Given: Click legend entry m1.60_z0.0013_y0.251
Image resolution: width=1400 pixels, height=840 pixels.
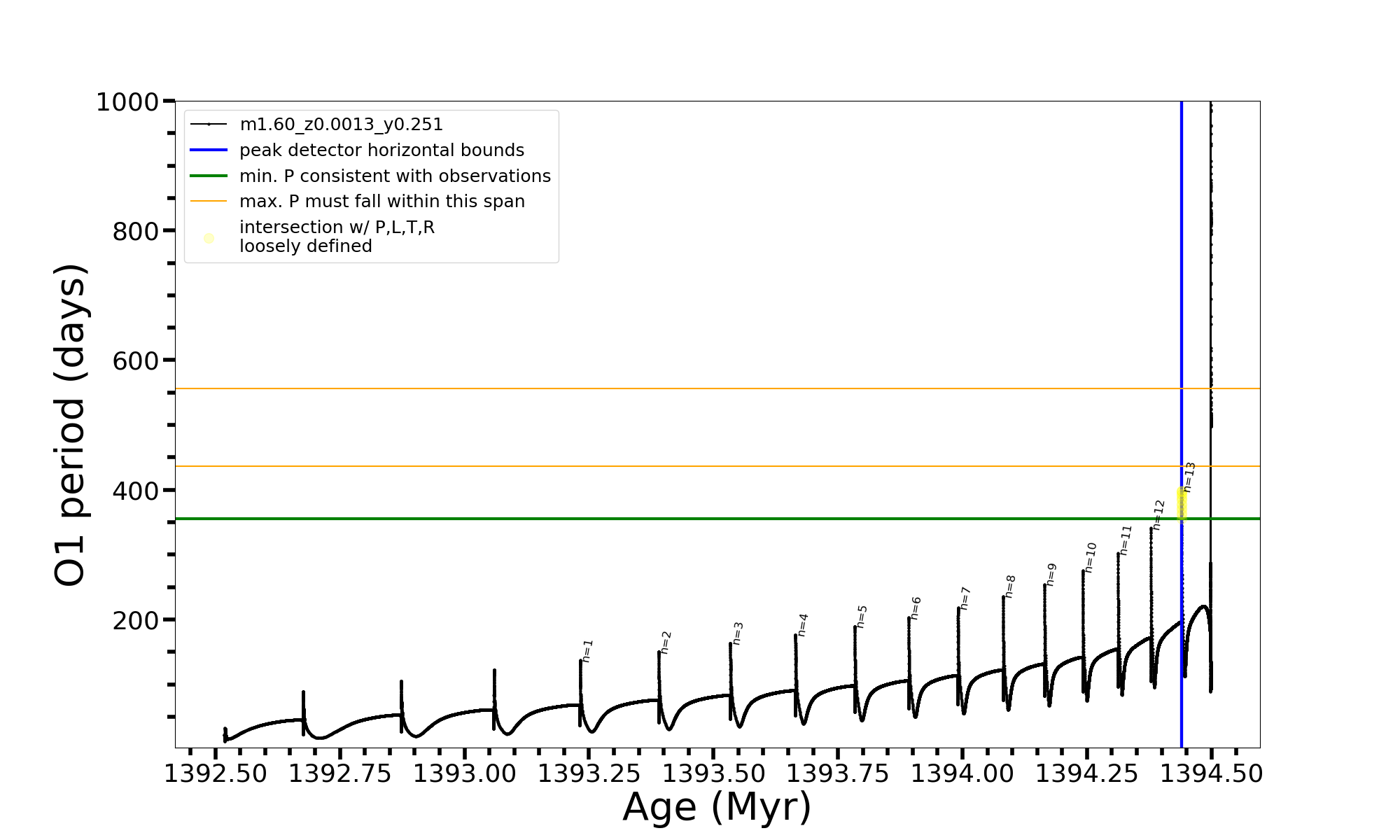Looking at the screenshot, I should coord(341,125).
